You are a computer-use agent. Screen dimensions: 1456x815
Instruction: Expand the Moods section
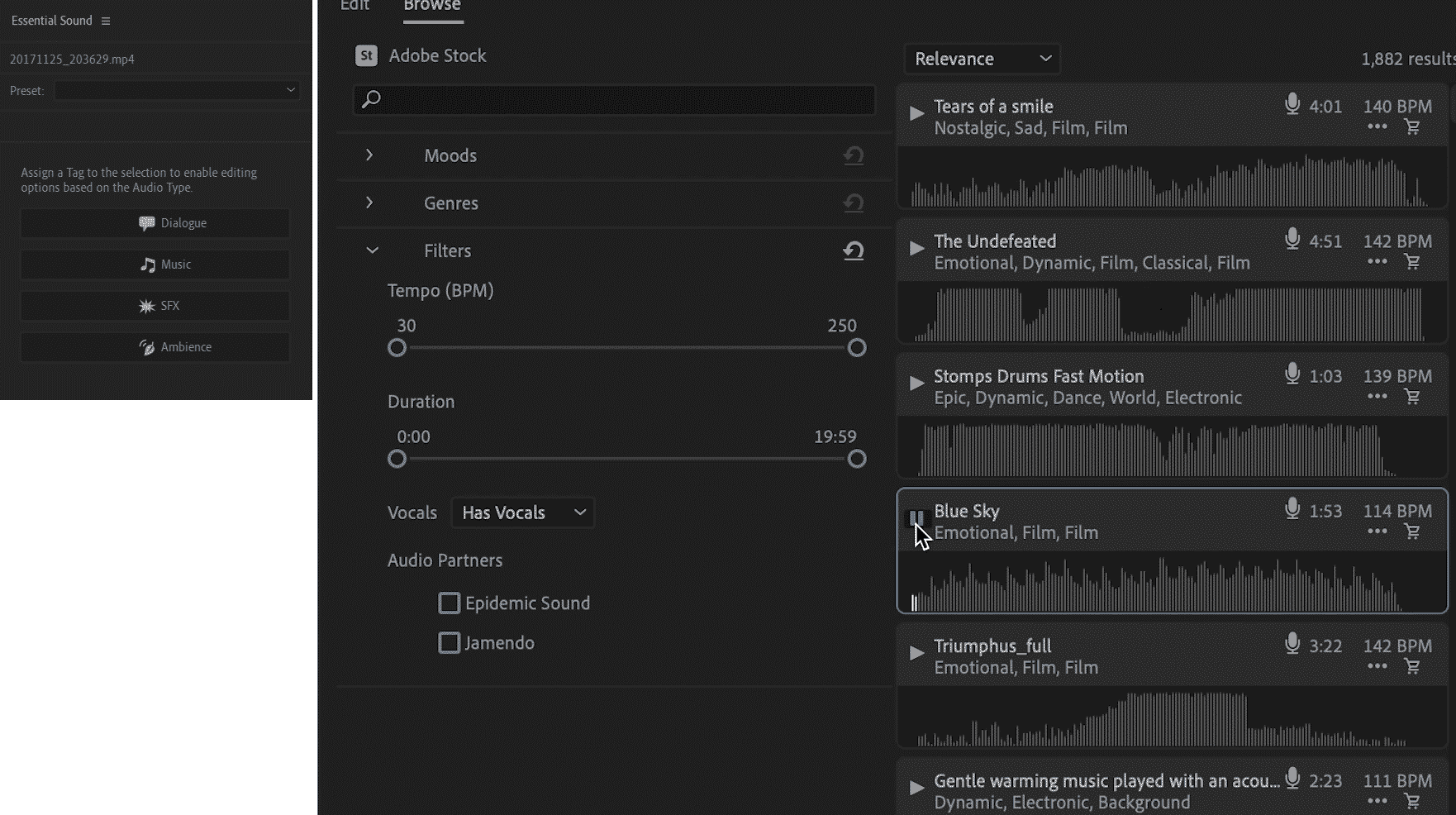pyautogui.click(x=369, y=155)
